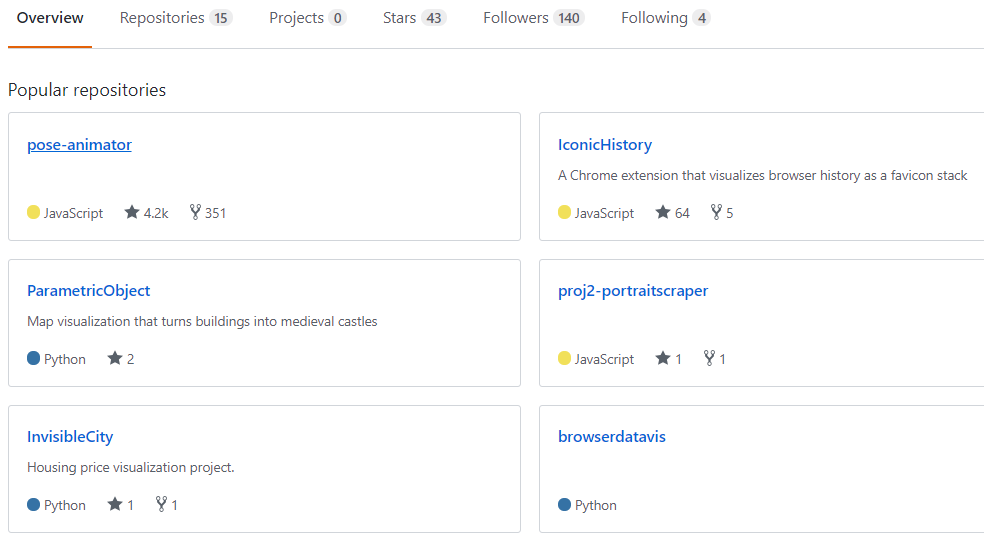The height and width of the screenshot is (539, 984).
Task: Click the Popular repositories heading
Action: pyautogui.click(x=87, y=90)
